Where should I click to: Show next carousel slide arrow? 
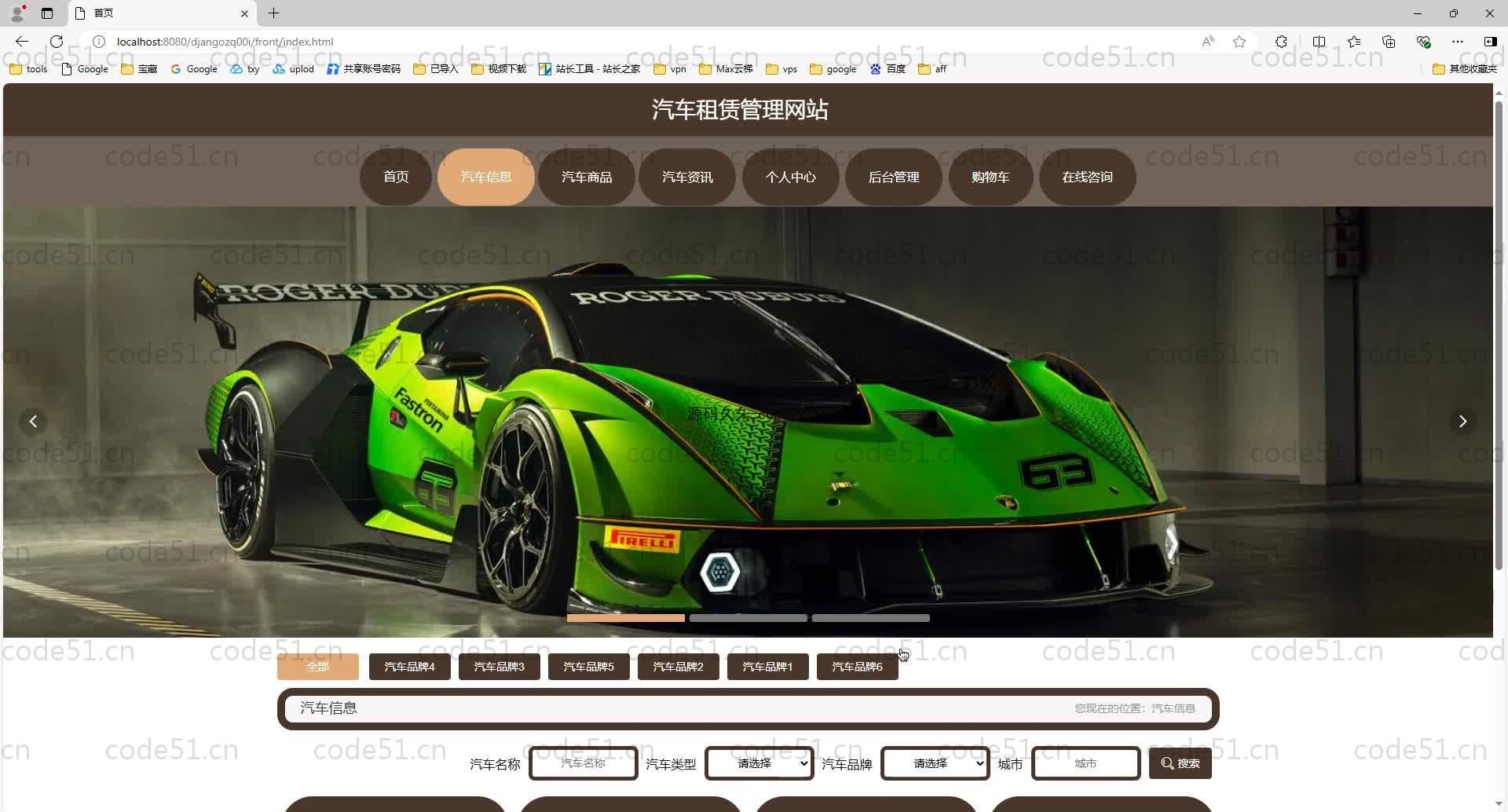point(1462,422)
